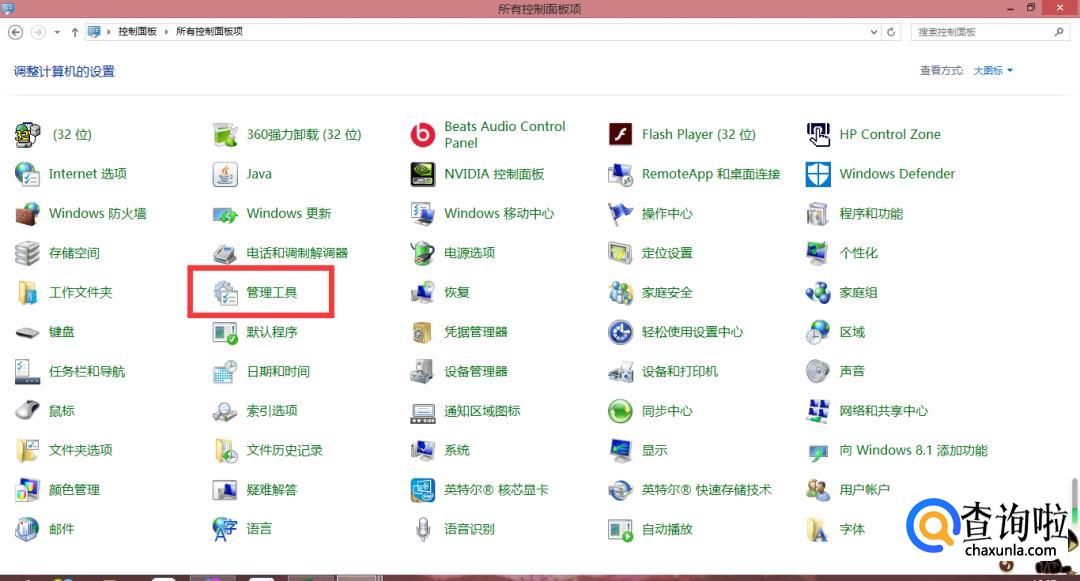Open the 360强力卸载 (32 位) icon
Viewport: 1080px width, 581px height.
(225, 134)
